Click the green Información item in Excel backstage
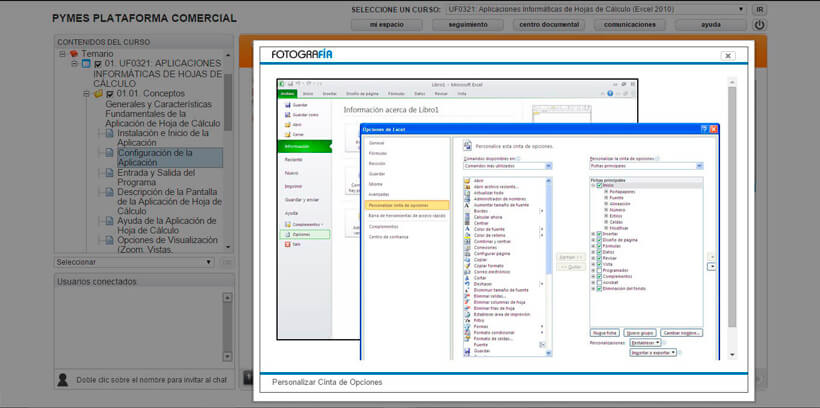 (x=305, y=146)
